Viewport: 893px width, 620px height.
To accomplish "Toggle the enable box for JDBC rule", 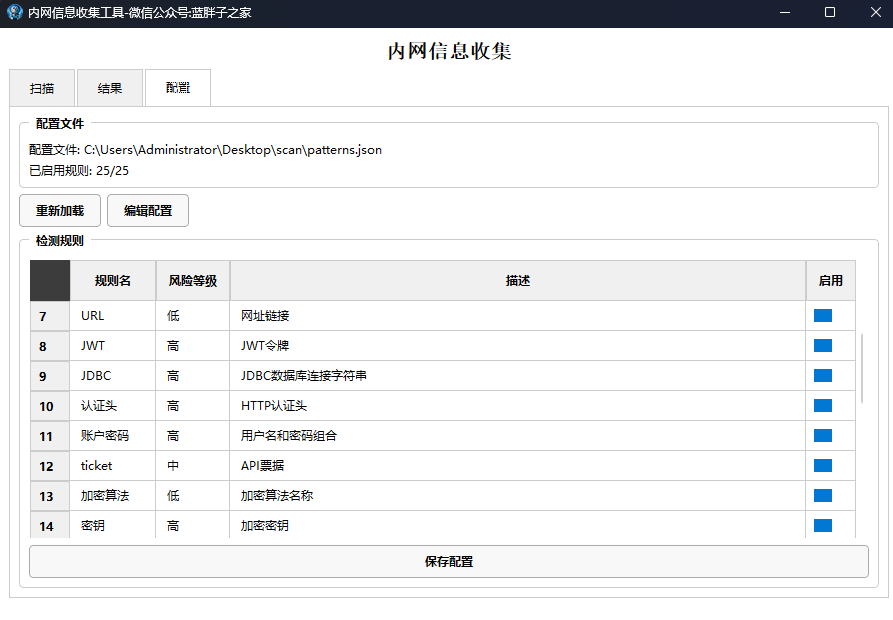I will click(x=823, y=376).
